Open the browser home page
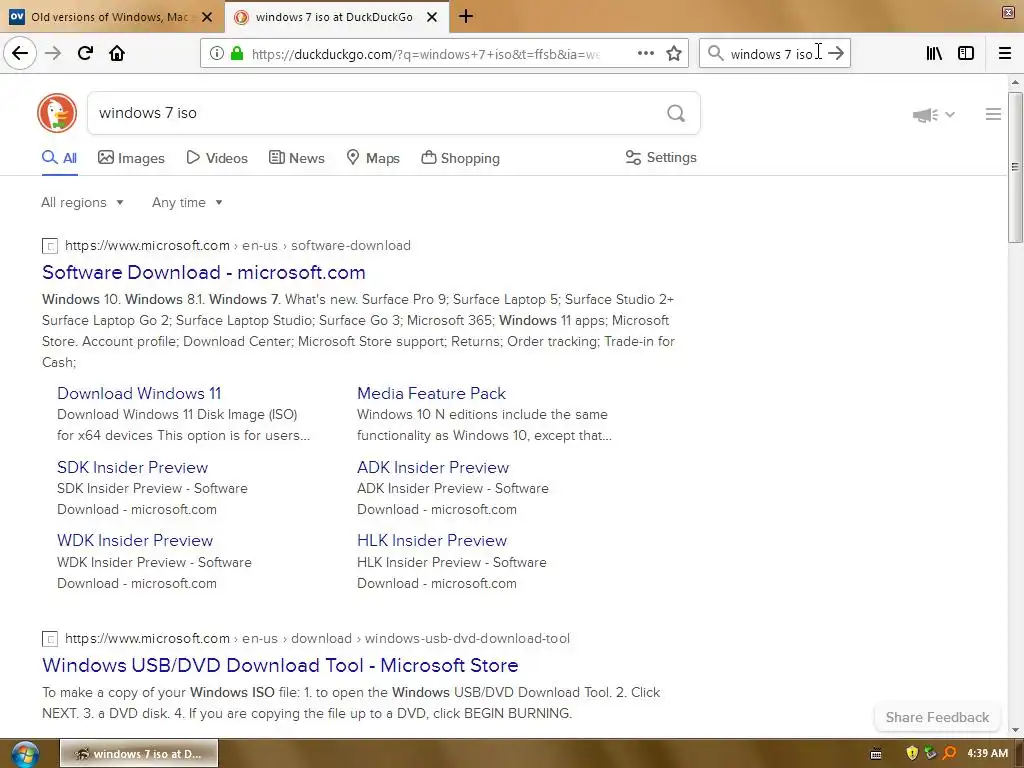The width and height of the screenshot is (1024, 768). tap(117, 53)
